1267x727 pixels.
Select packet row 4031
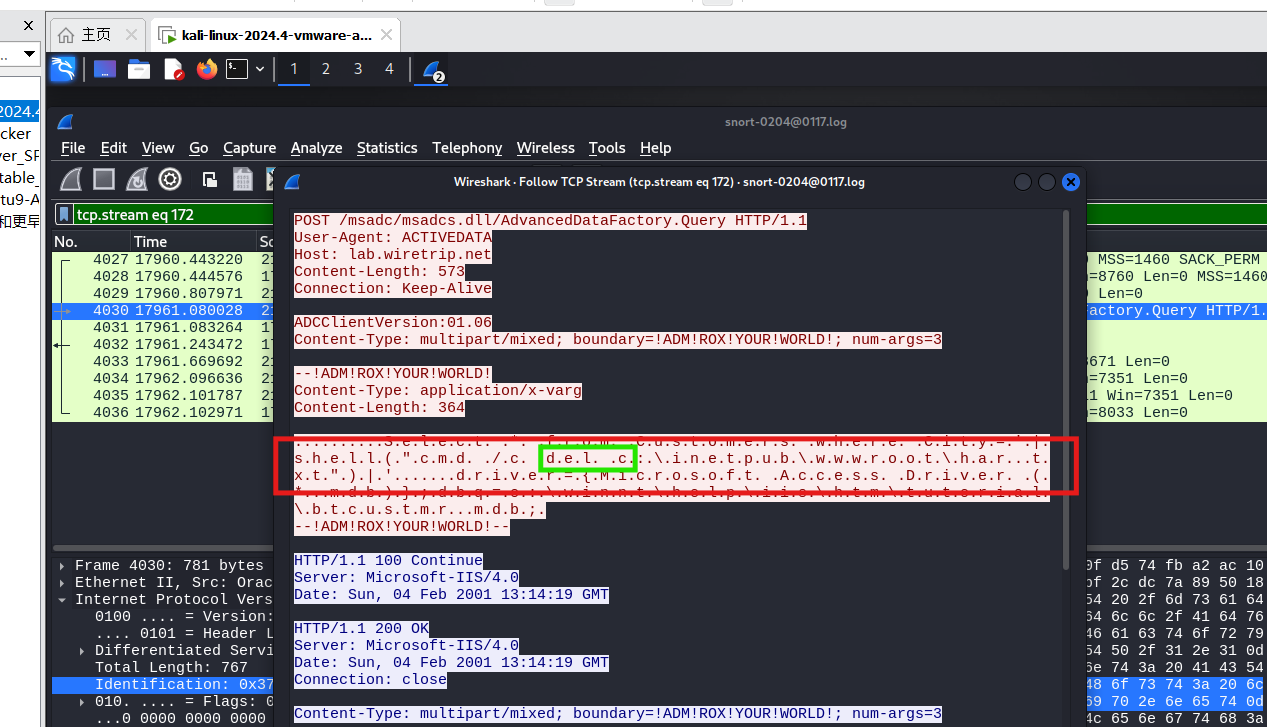(163, 327)
